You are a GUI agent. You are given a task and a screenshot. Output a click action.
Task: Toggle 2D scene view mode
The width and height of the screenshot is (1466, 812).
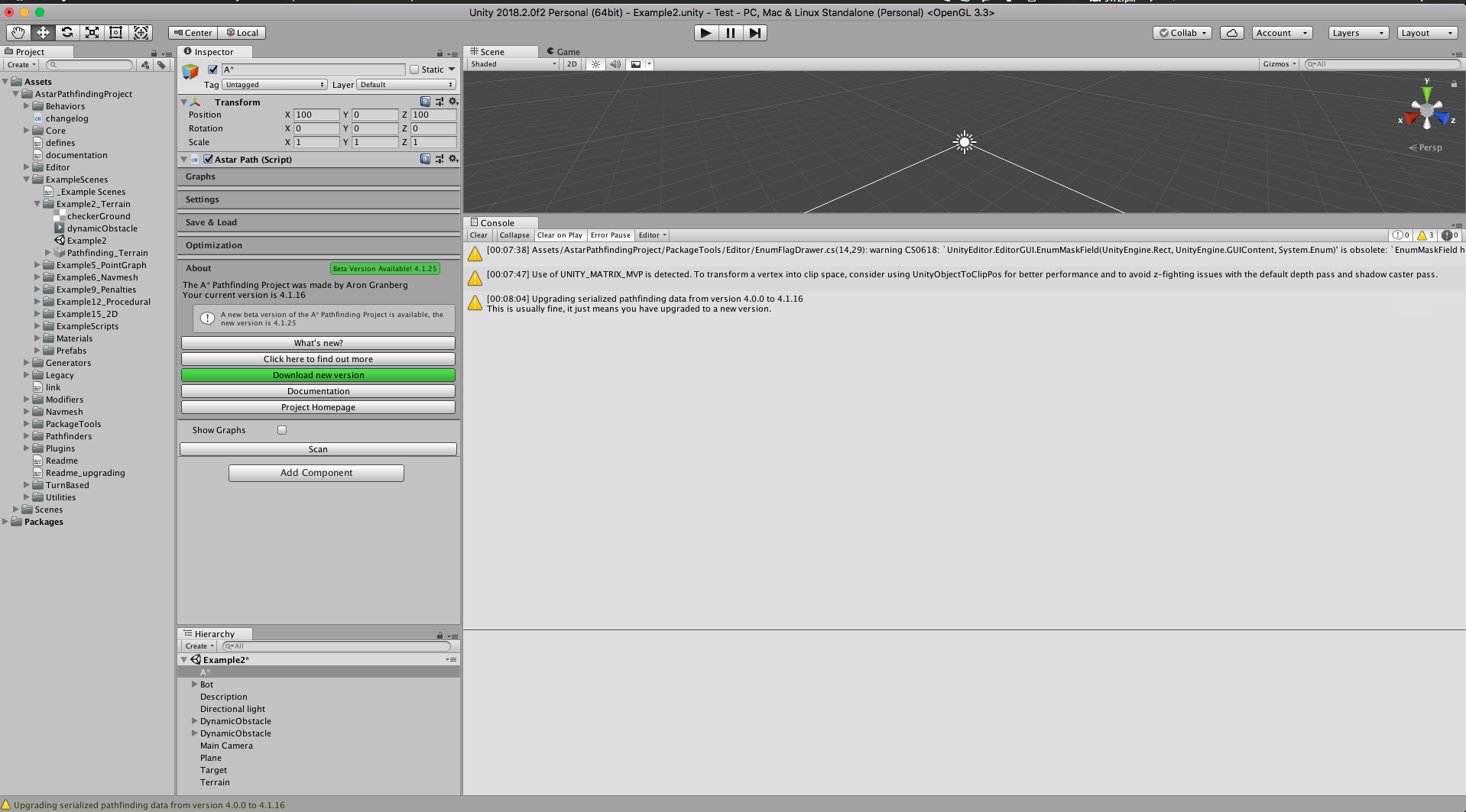click(572, 64)
